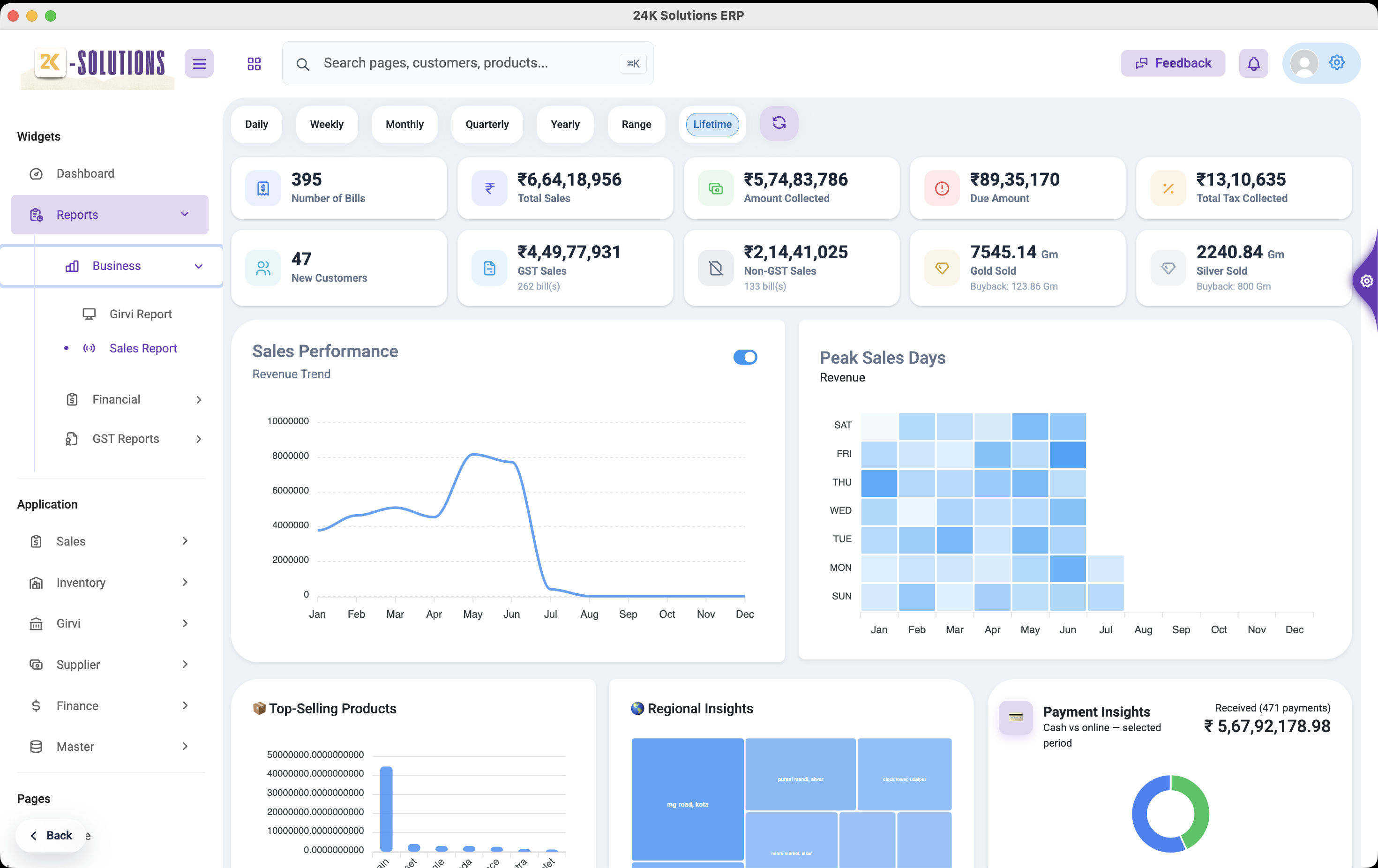Click the notification bell icon
The width and height of the screenshot is (1378, 868).
click(x=1253, y=64)
